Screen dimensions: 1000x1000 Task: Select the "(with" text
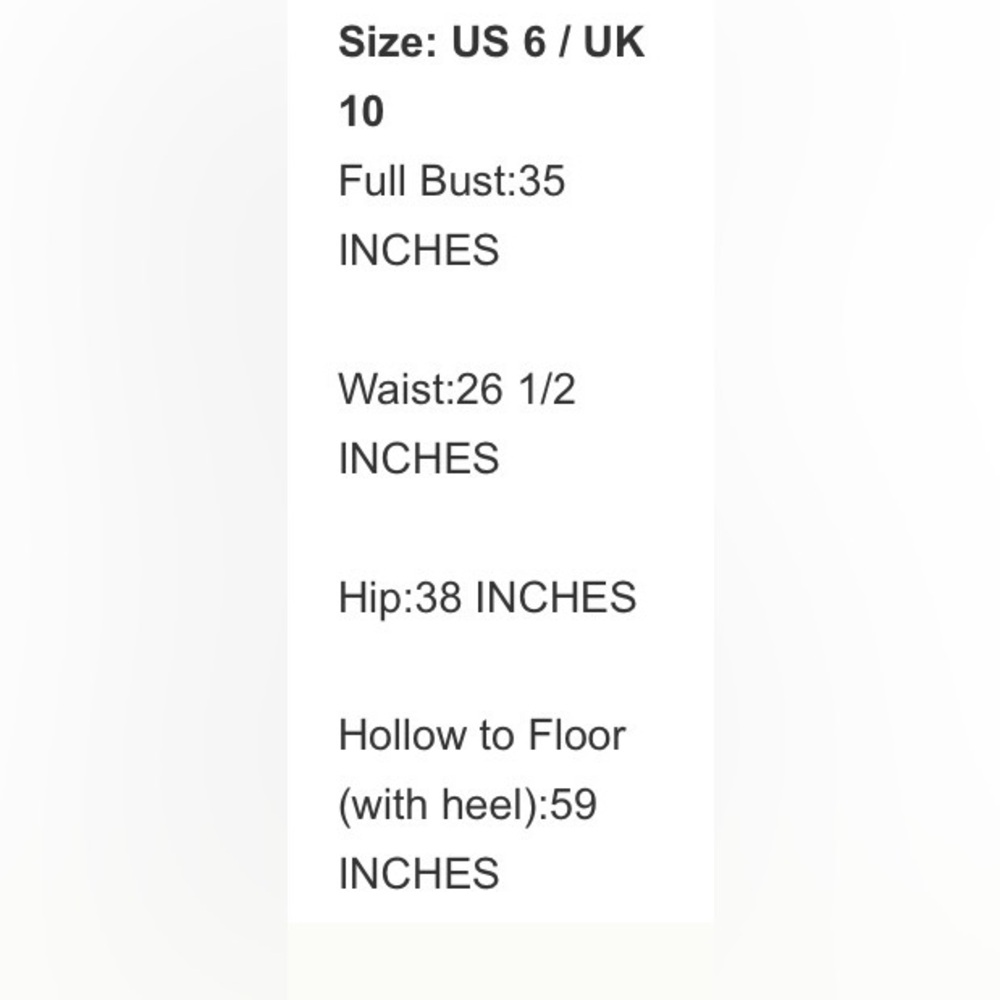tap(383, 805)
